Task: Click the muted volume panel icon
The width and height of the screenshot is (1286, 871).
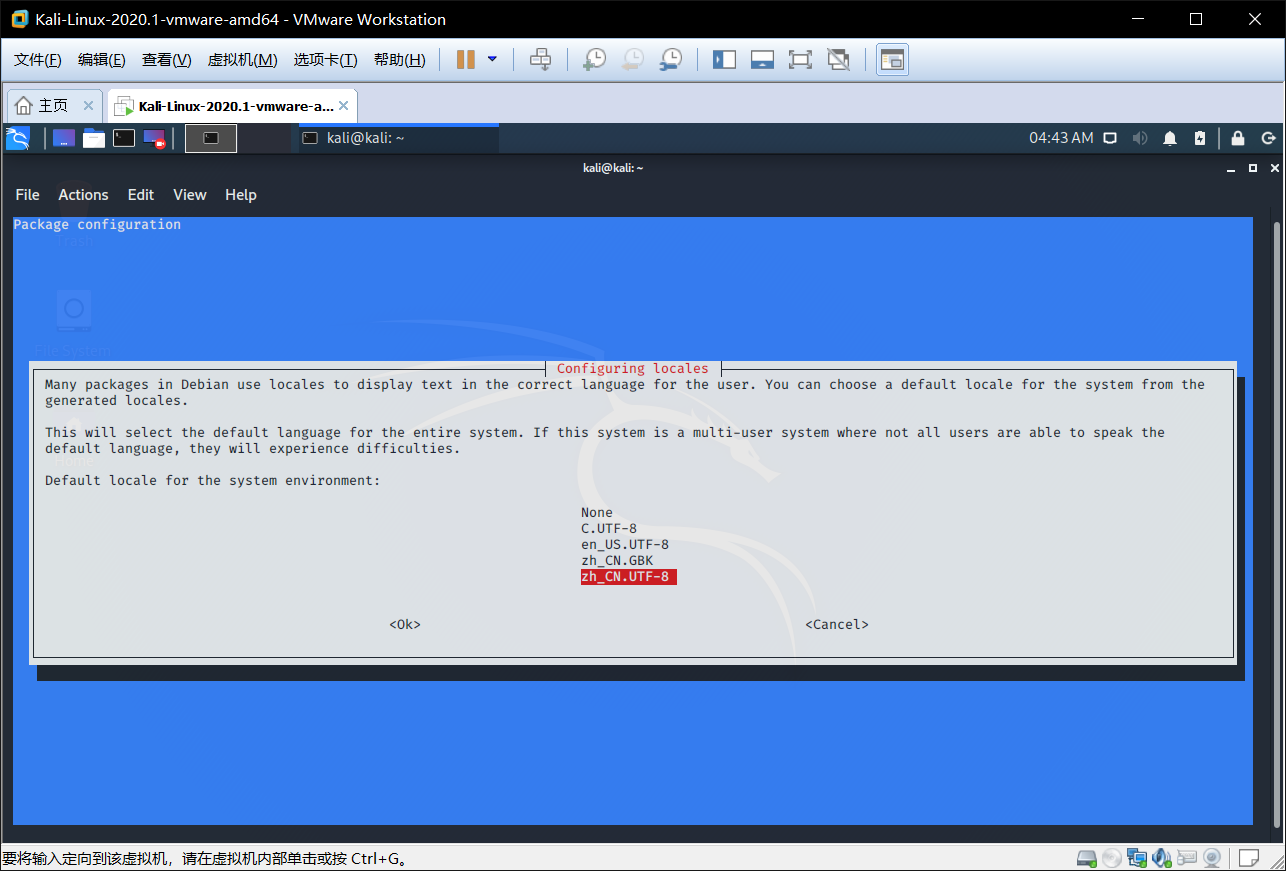Action: pos(1140,138)
